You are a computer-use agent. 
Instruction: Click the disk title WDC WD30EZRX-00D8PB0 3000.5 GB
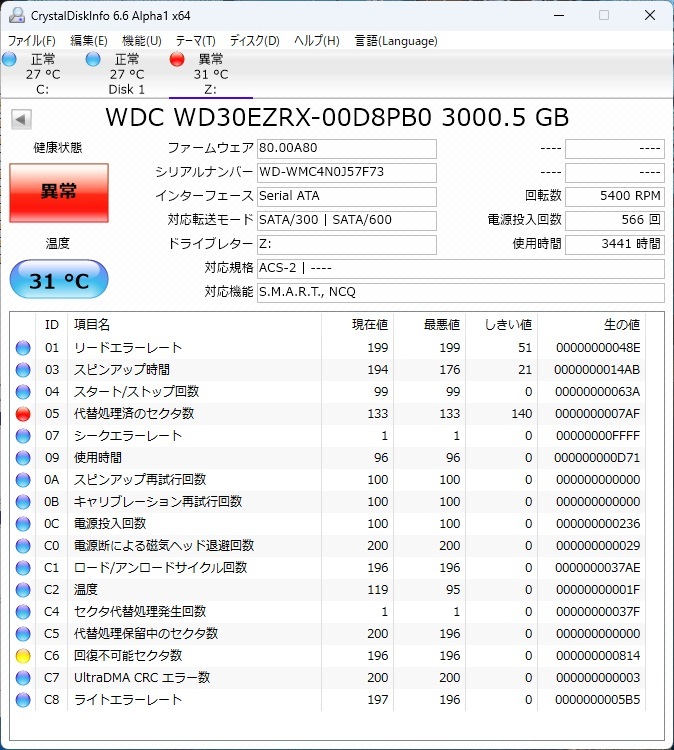[x=337, y=118]
